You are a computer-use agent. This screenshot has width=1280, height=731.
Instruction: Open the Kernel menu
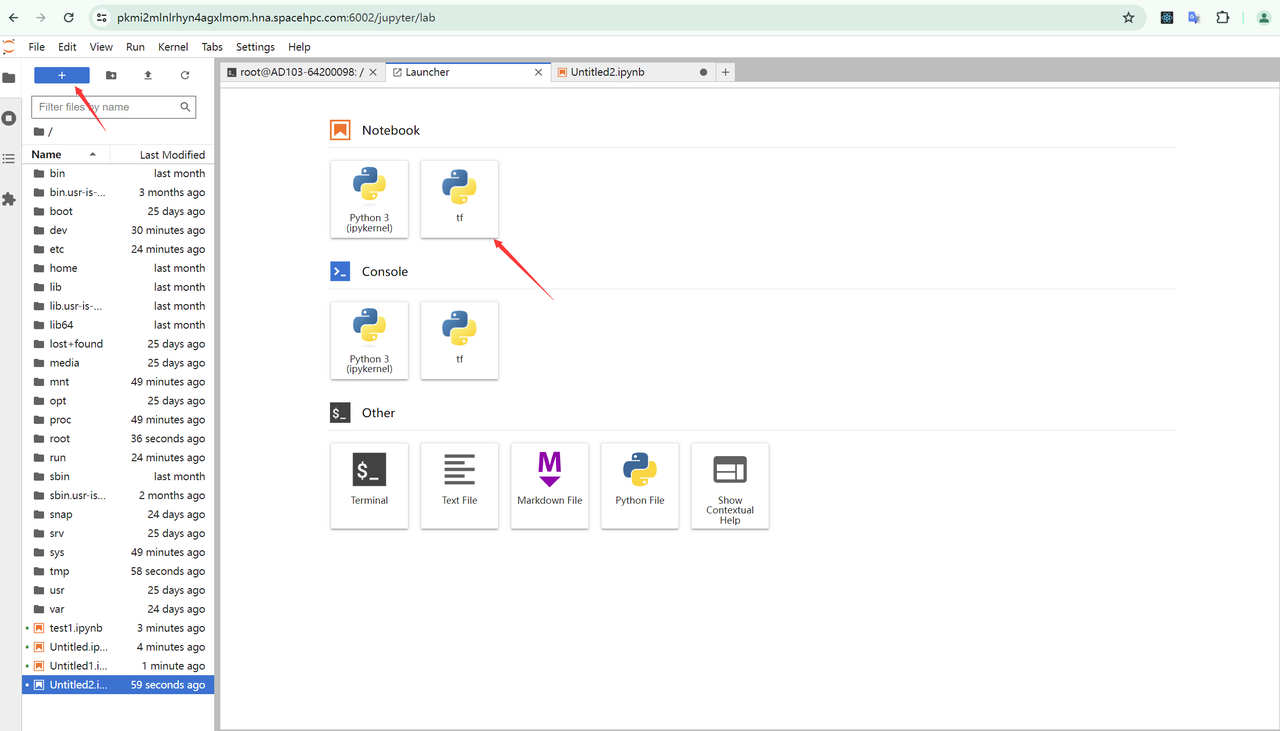coord(173,47)
